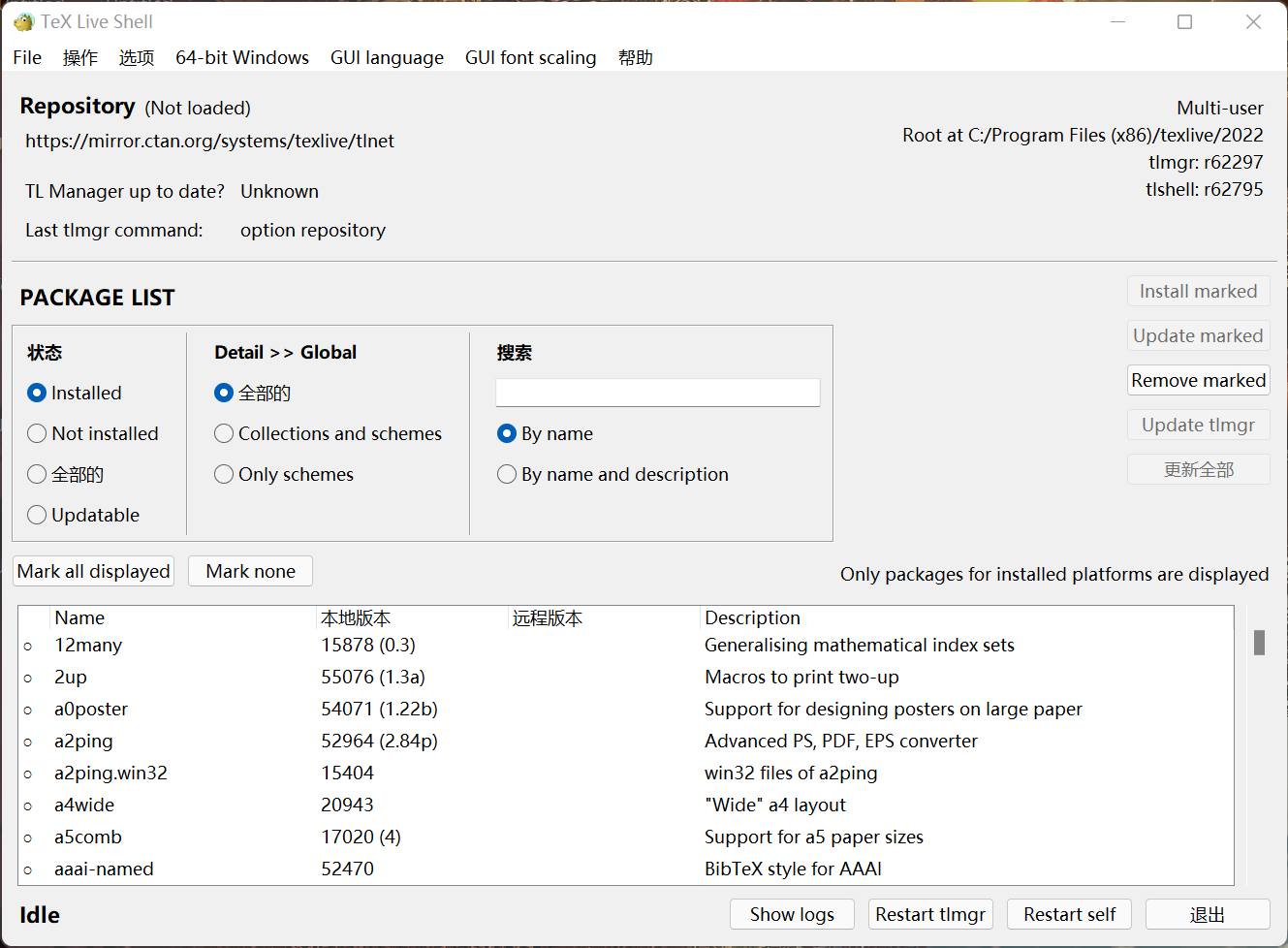Image resolution: width=1288 pixels, height=948 pixels.
Task: Click version 52964 (2.84p) cell
Action: tap(379, 741)
